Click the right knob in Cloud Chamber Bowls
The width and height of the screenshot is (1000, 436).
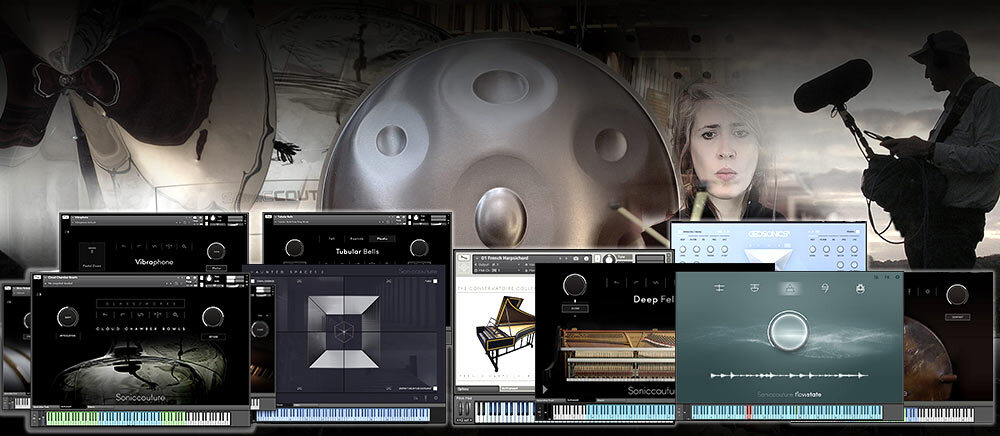212,317
